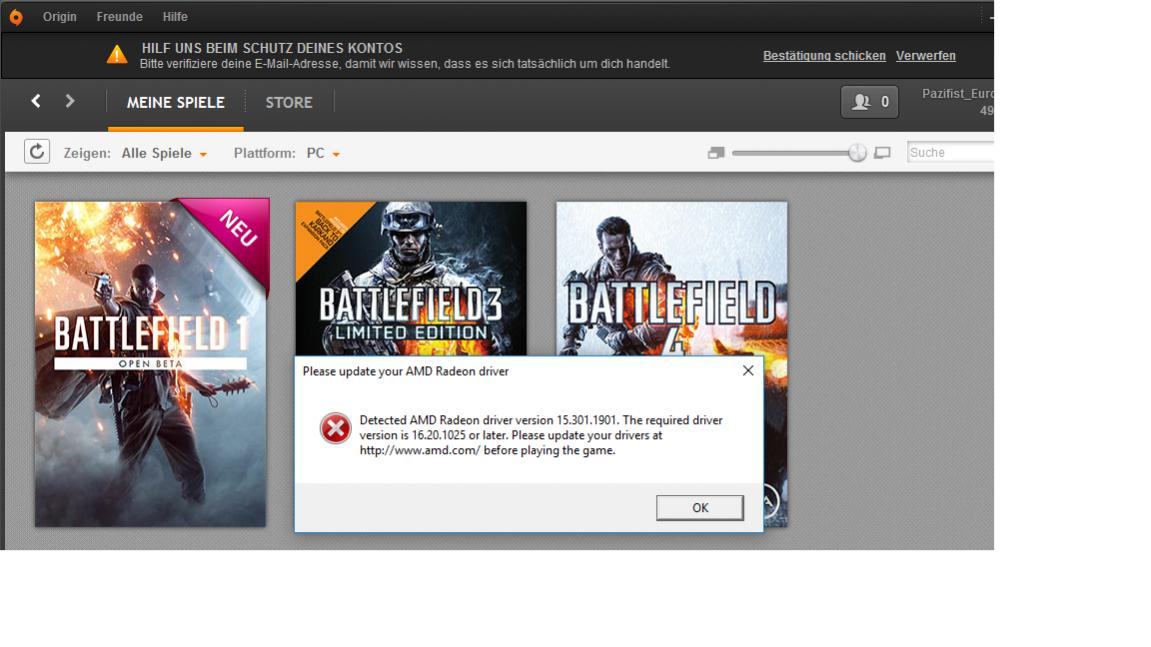Select the Battlefield 1 Open Beta tile
This screenshot has width=1151, height=647.
150,364
